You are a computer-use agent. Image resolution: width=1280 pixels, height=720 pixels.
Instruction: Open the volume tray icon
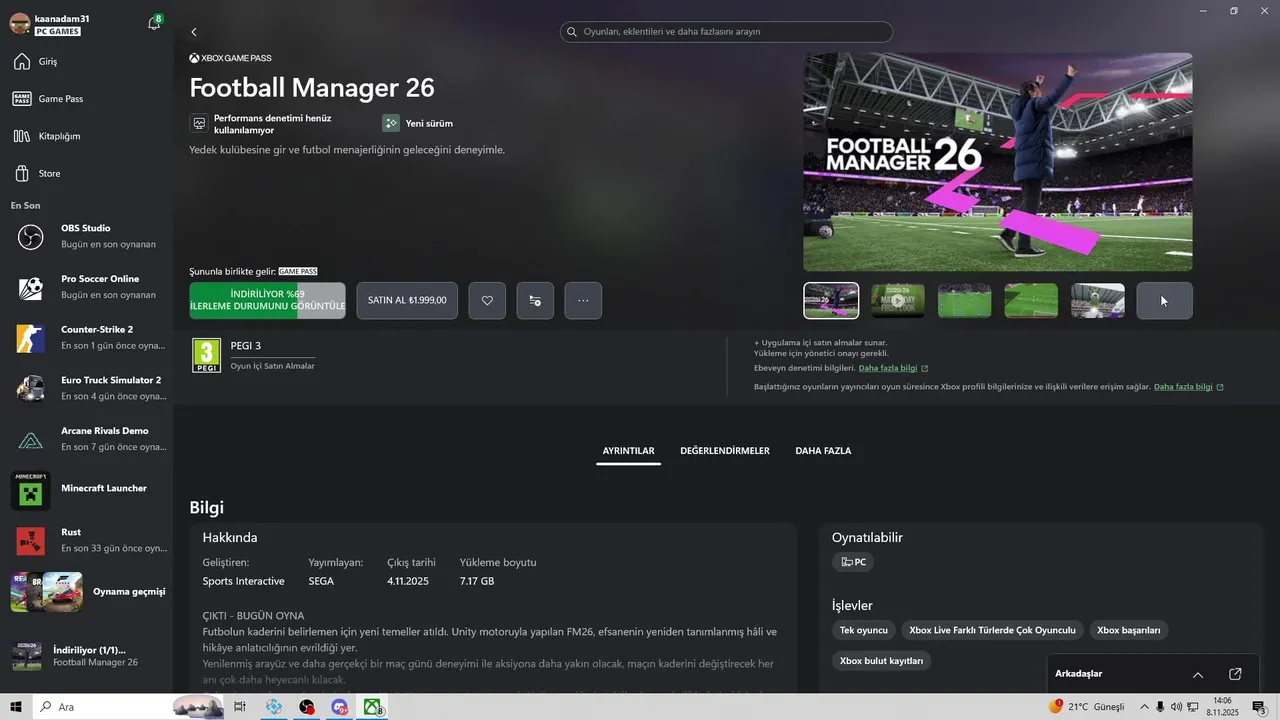pos(1176,707)
